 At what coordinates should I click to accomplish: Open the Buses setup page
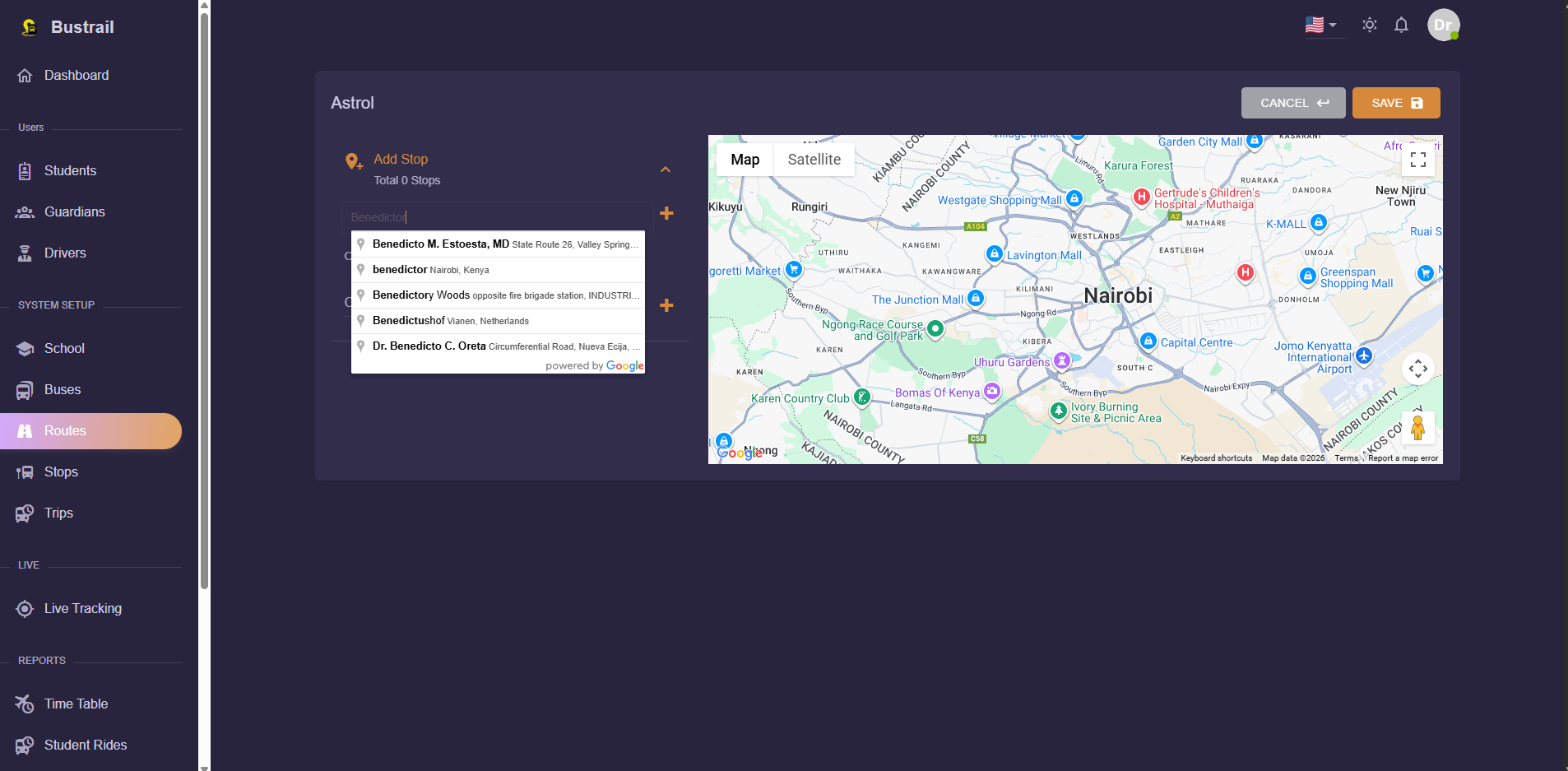point(62,389)
